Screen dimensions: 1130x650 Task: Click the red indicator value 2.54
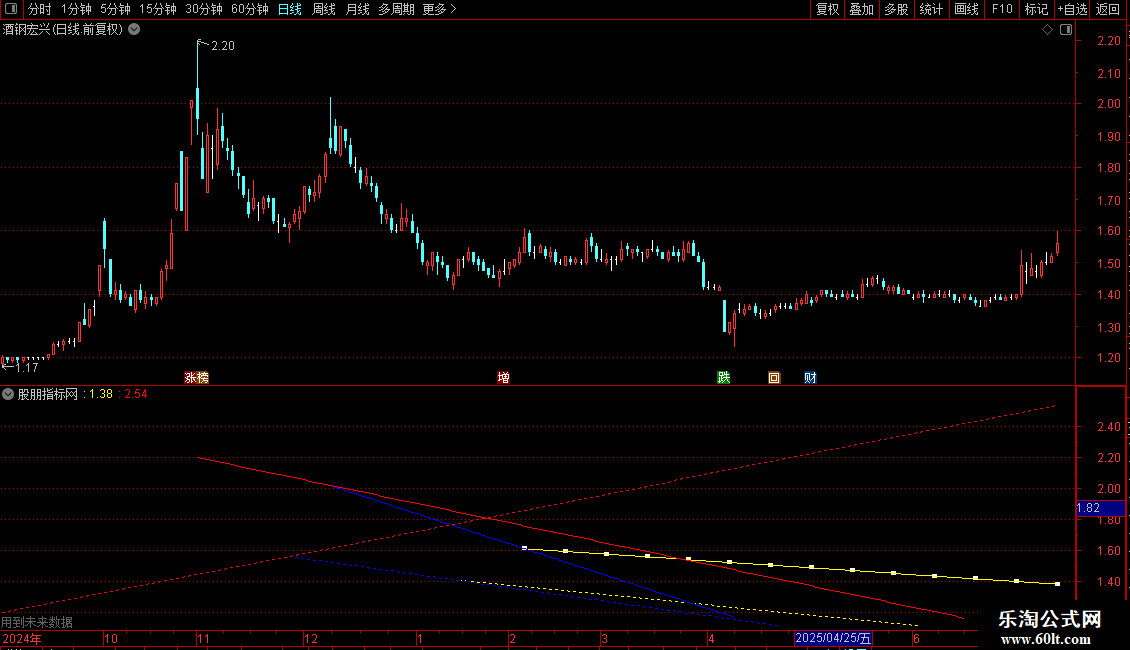(x=136, y=394)
